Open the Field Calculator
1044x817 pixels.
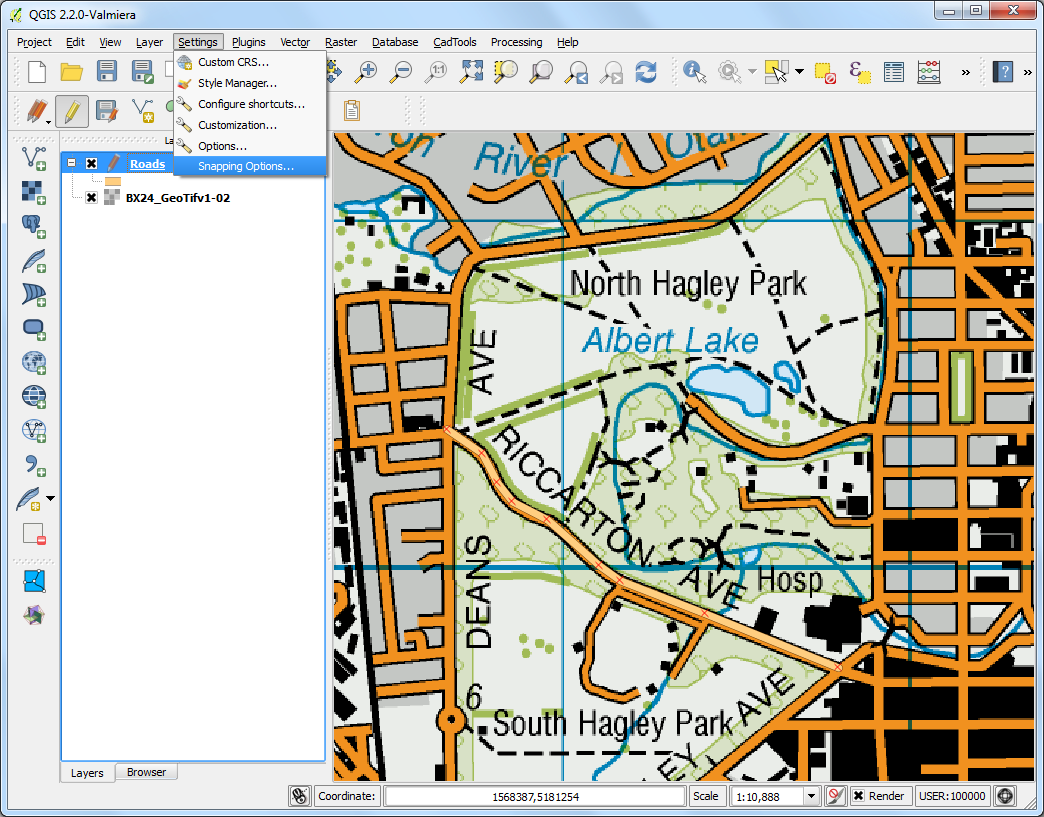[929, 72]
